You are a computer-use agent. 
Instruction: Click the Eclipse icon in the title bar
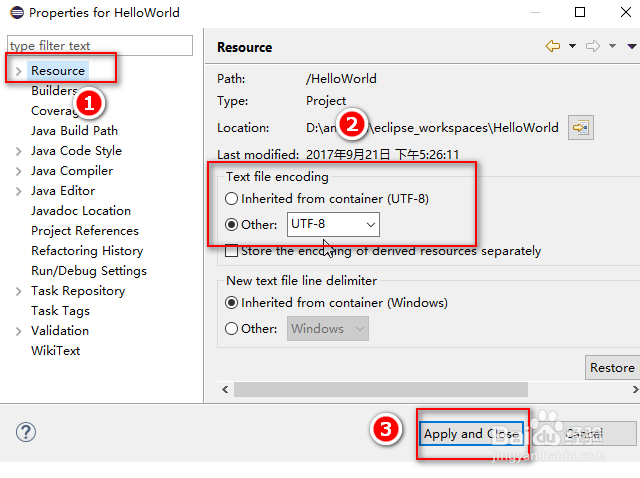pos(17,12)
